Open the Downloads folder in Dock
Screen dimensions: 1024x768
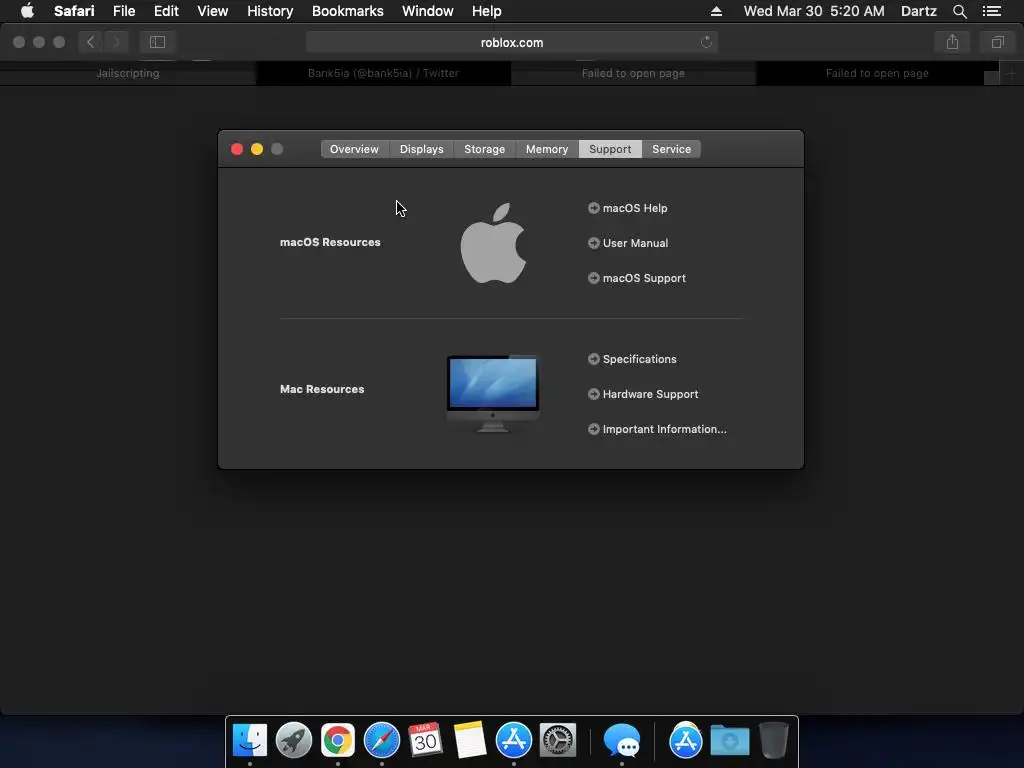(x=729, y=740)
